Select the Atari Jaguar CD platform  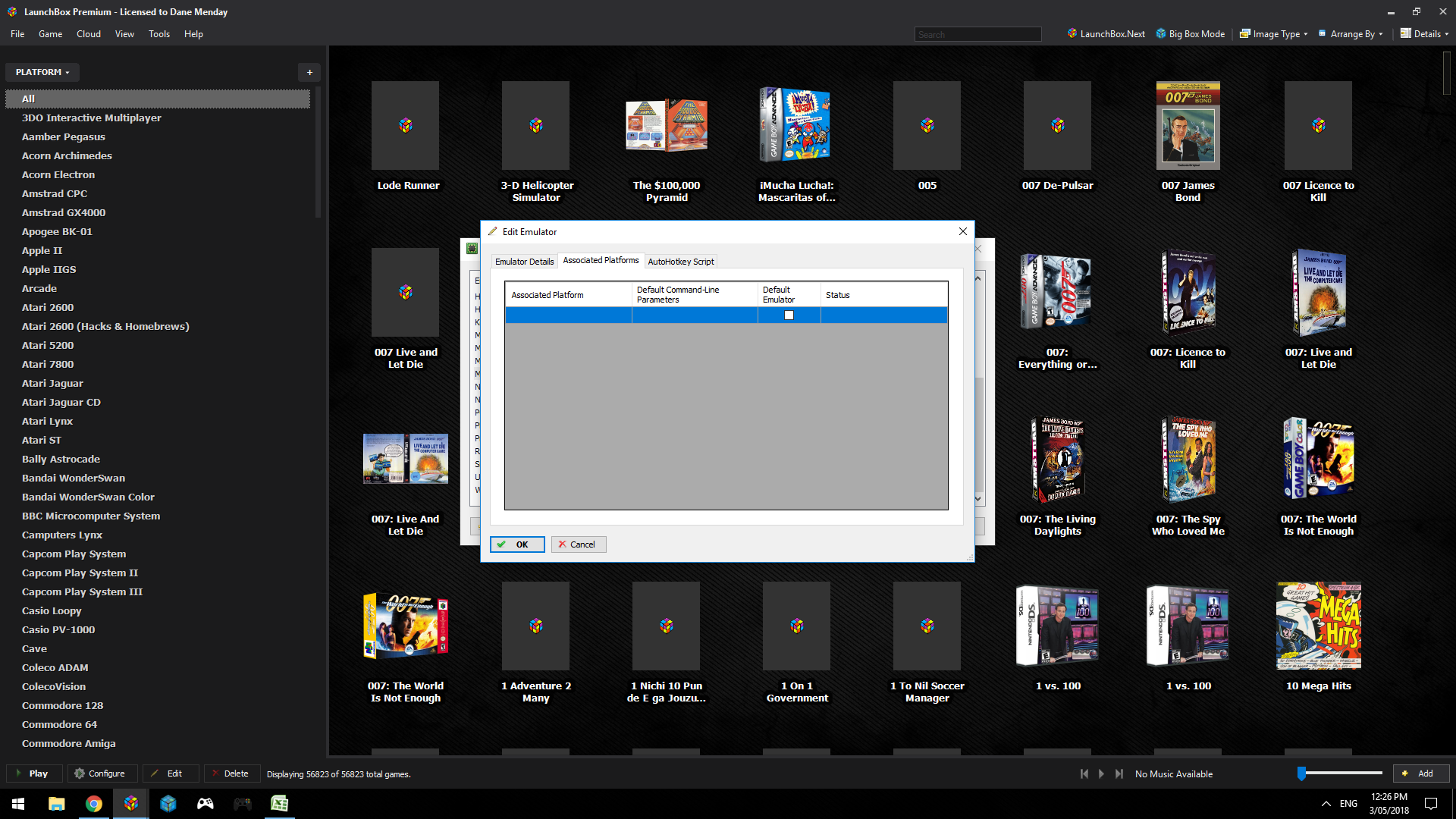coord(61,402)
